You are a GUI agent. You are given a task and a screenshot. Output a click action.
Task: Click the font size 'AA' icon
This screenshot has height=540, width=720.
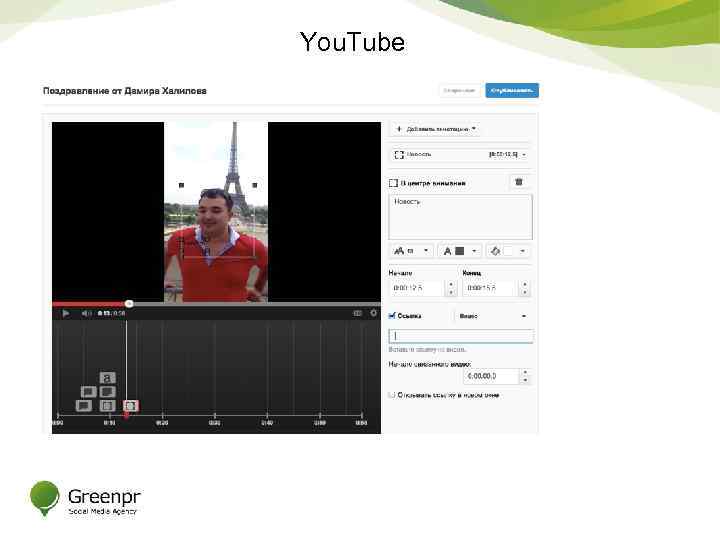(399, 251)
